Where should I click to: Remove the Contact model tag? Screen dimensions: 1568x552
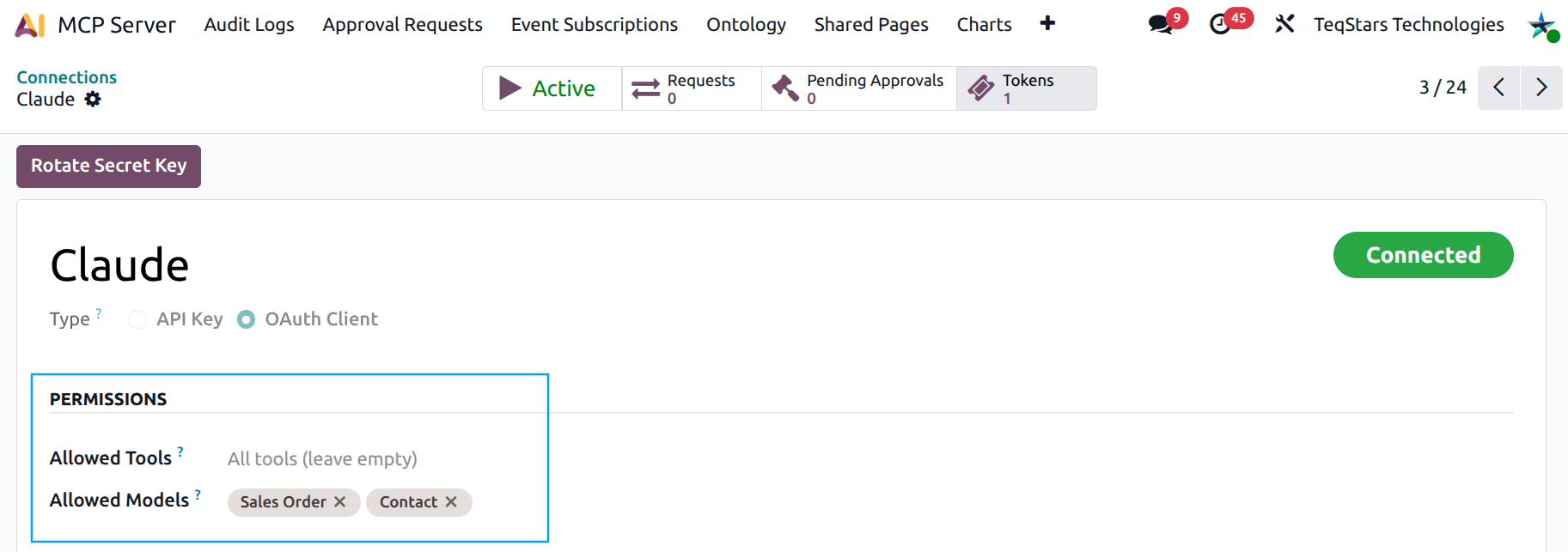click(451, 502)
